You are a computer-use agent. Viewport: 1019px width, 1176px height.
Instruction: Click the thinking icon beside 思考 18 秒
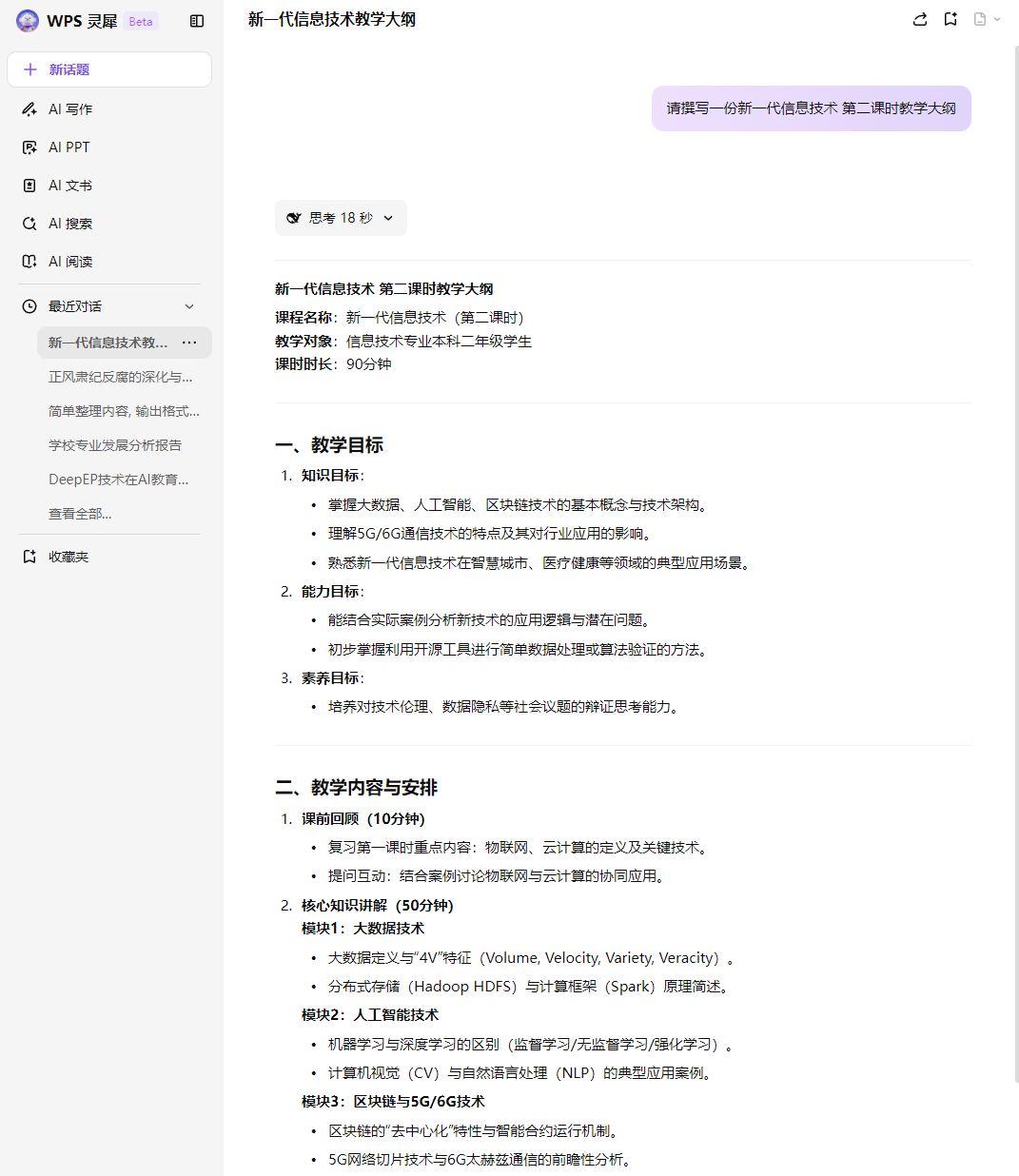pyautogui.click(x=294, y=218)
